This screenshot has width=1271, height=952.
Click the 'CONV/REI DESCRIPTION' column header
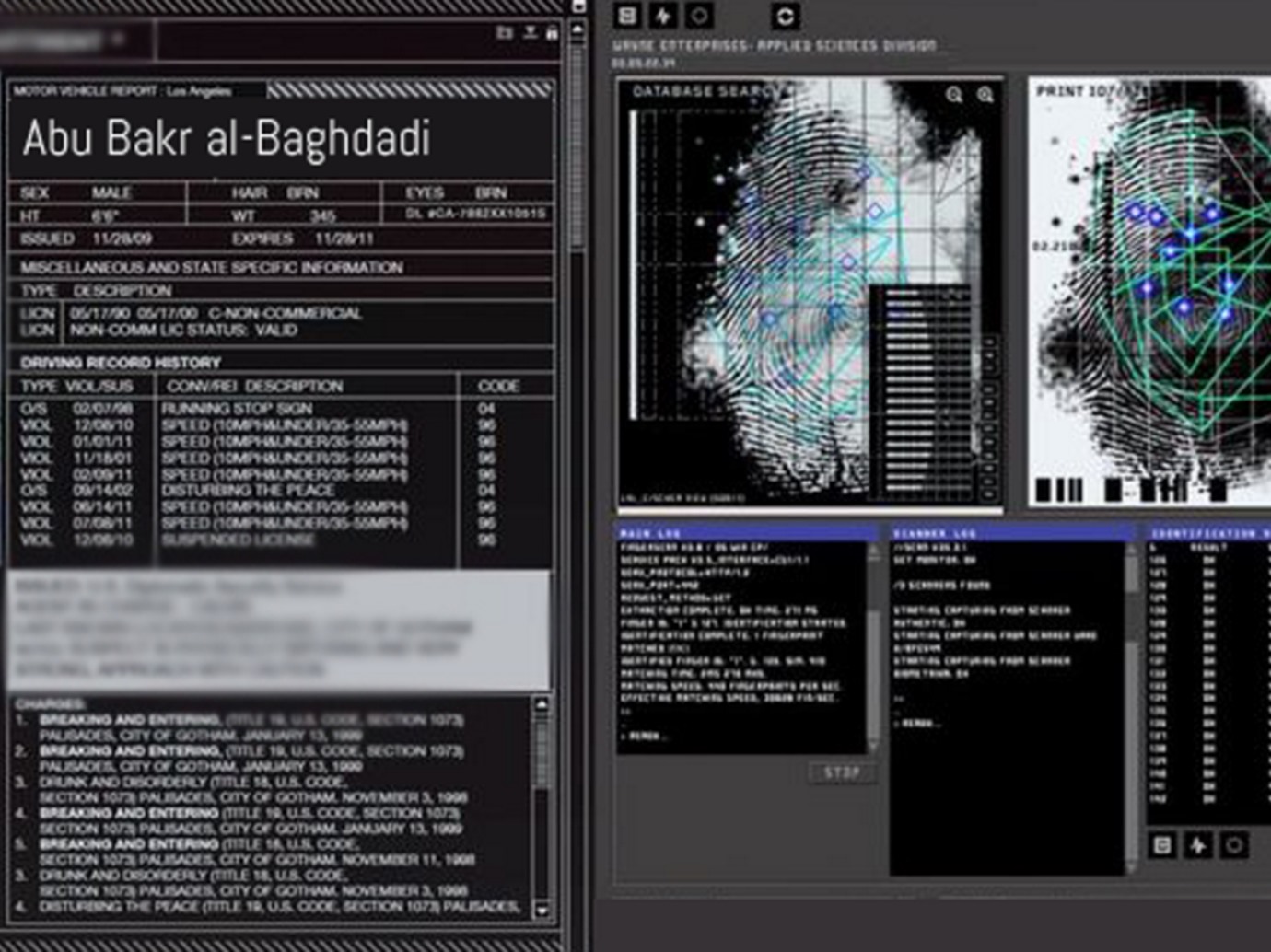click(255, 386)
